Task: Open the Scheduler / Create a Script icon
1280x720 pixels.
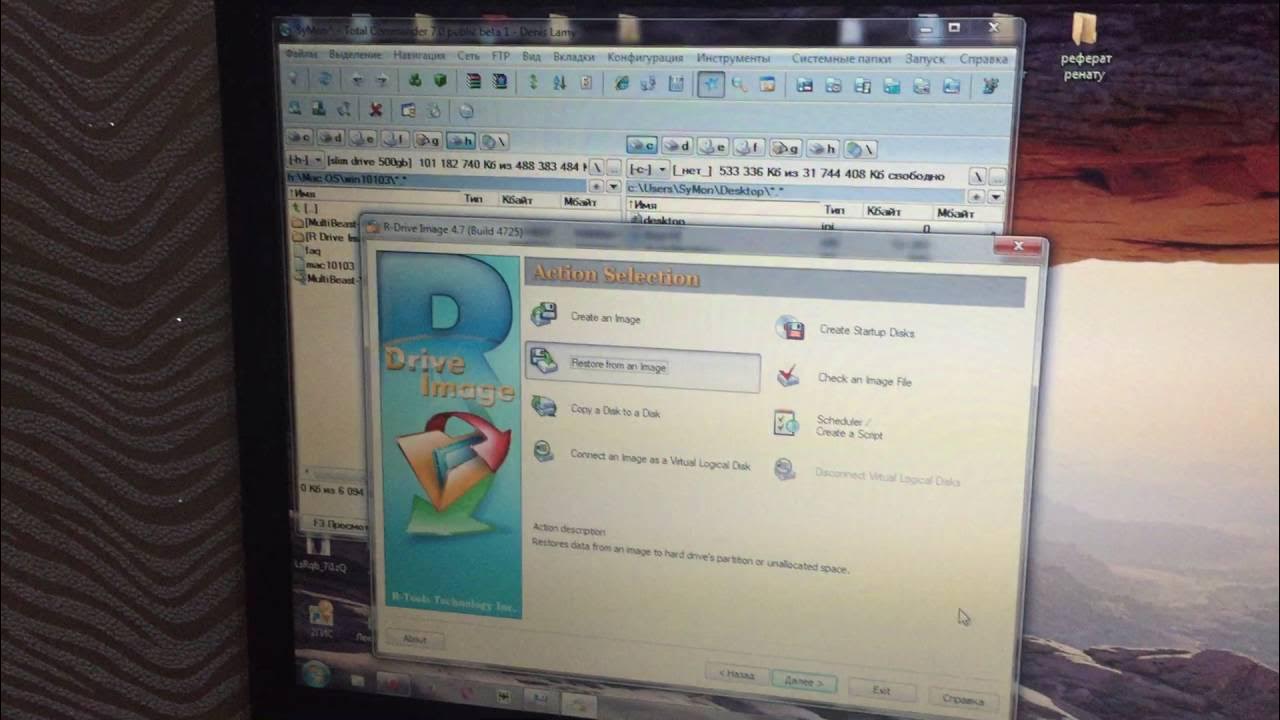Action: 786,424
